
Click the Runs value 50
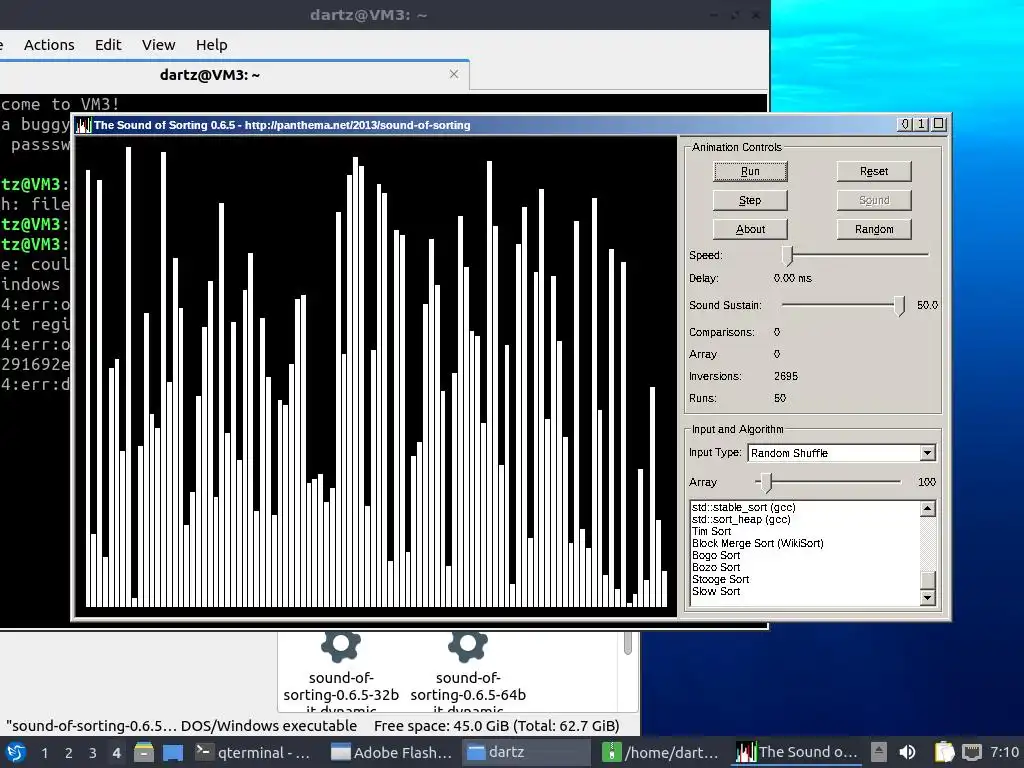(780, 398)
